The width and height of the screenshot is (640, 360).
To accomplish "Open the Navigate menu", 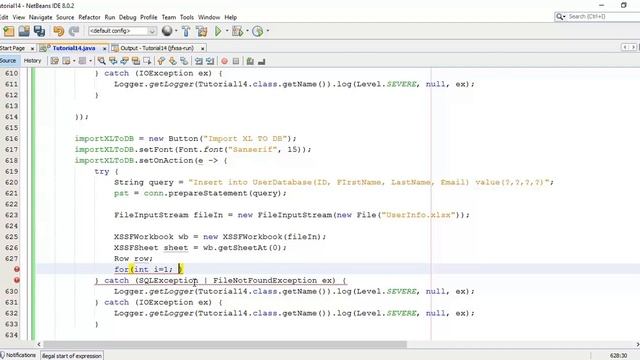I will (40, 17).
